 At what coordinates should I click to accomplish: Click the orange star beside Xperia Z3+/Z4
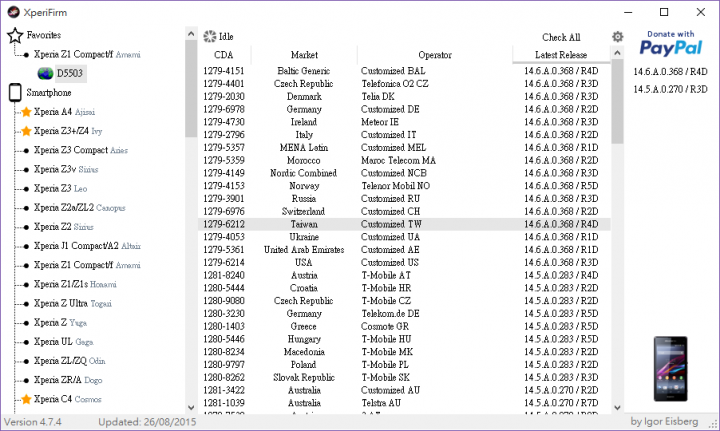[x=26, y=131]
